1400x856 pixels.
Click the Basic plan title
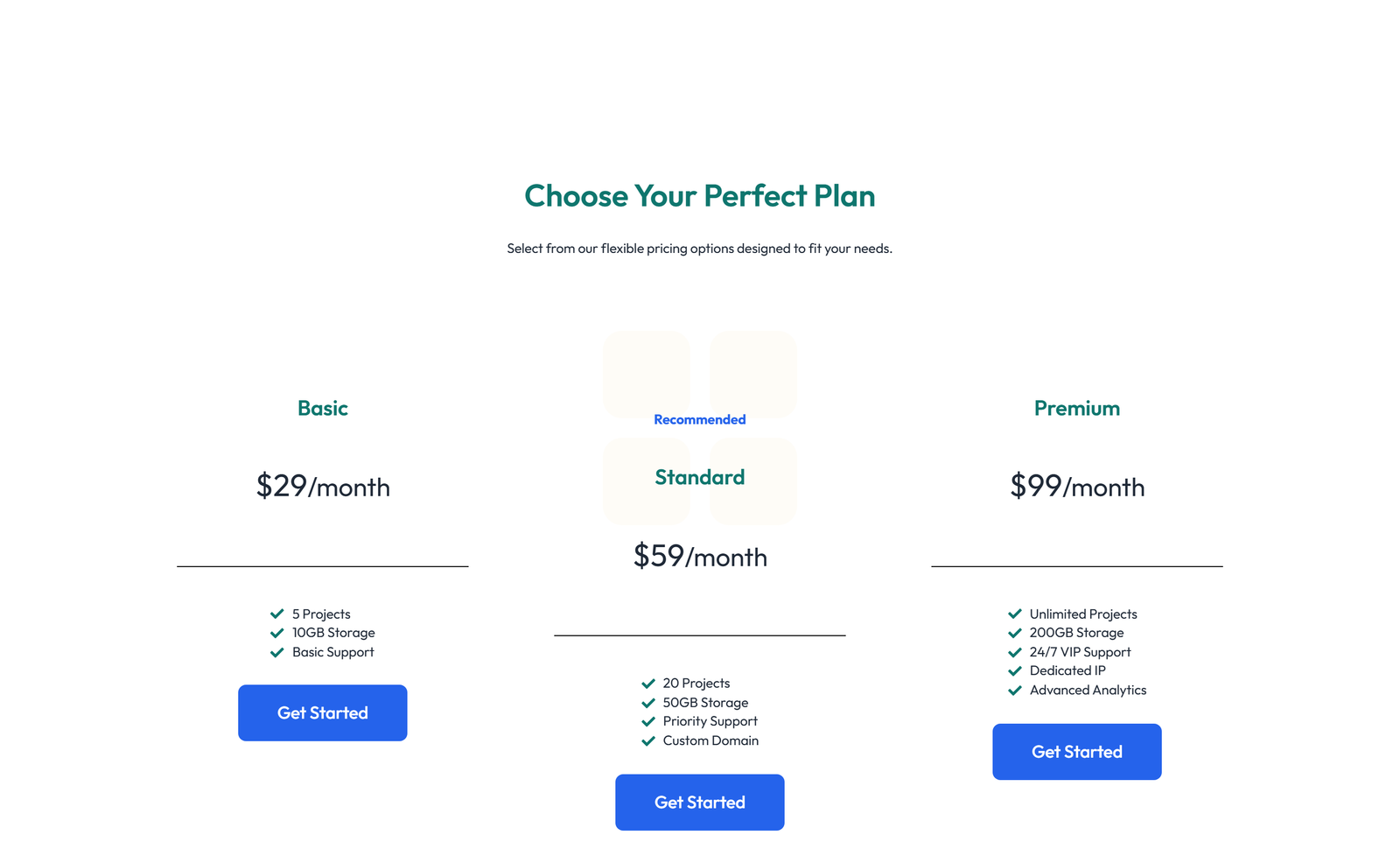coord(322,408)
